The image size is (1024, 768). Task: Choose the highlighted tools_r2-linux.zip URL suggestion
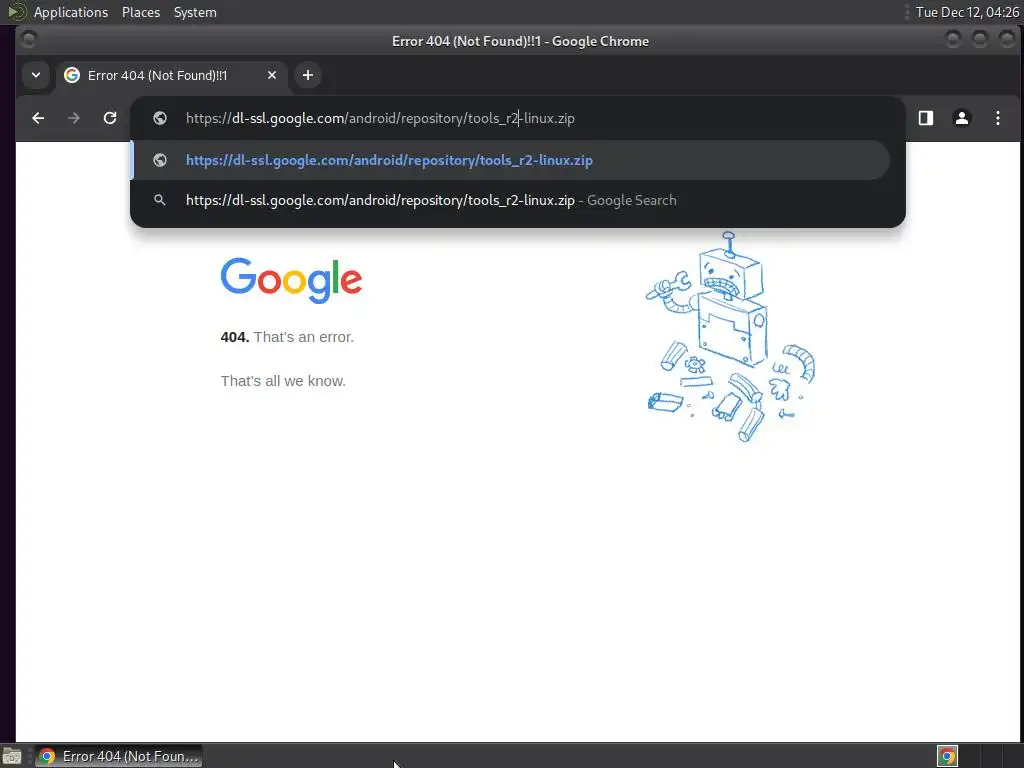pyautogui.click(x=510, y=161)
